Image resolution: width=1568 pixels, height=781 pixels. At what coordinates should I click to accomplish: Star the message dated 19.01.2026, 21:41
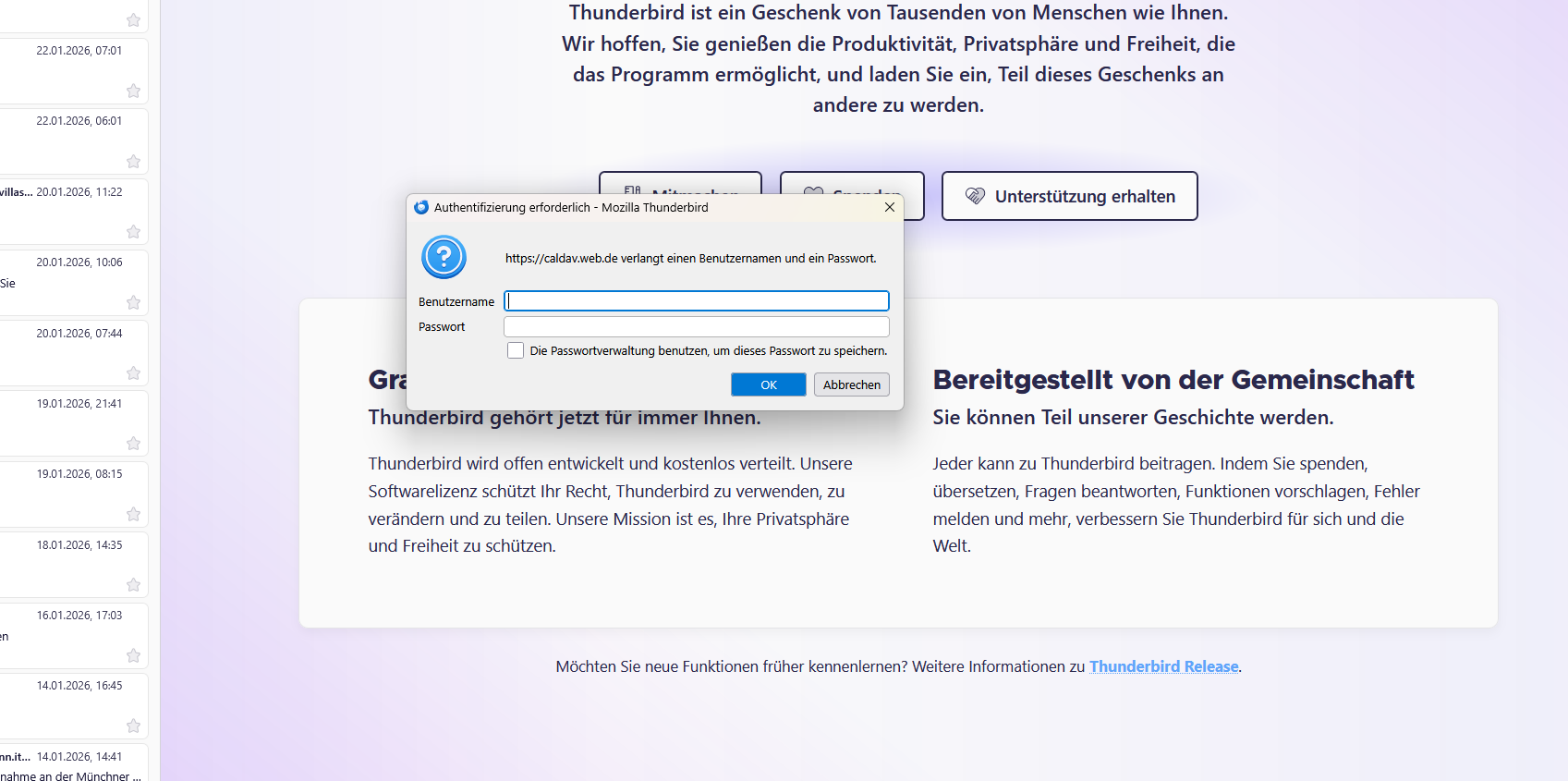(134, 444)
